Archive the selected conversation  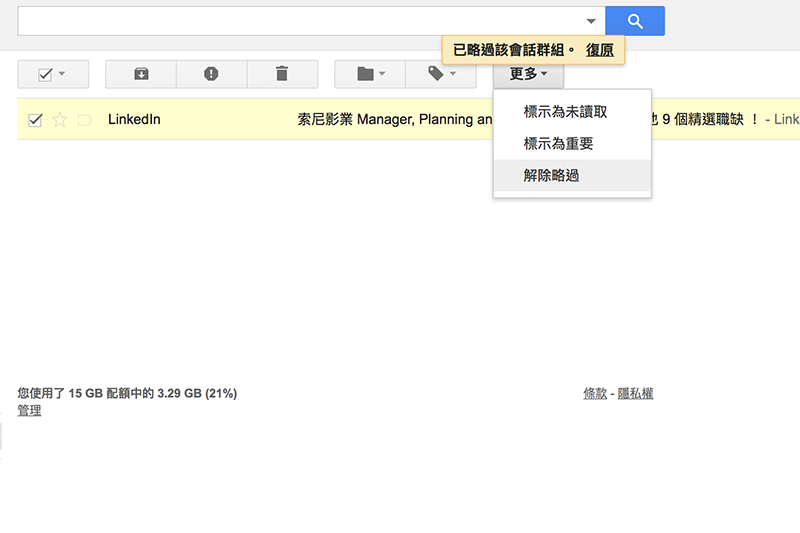(141, 74)
